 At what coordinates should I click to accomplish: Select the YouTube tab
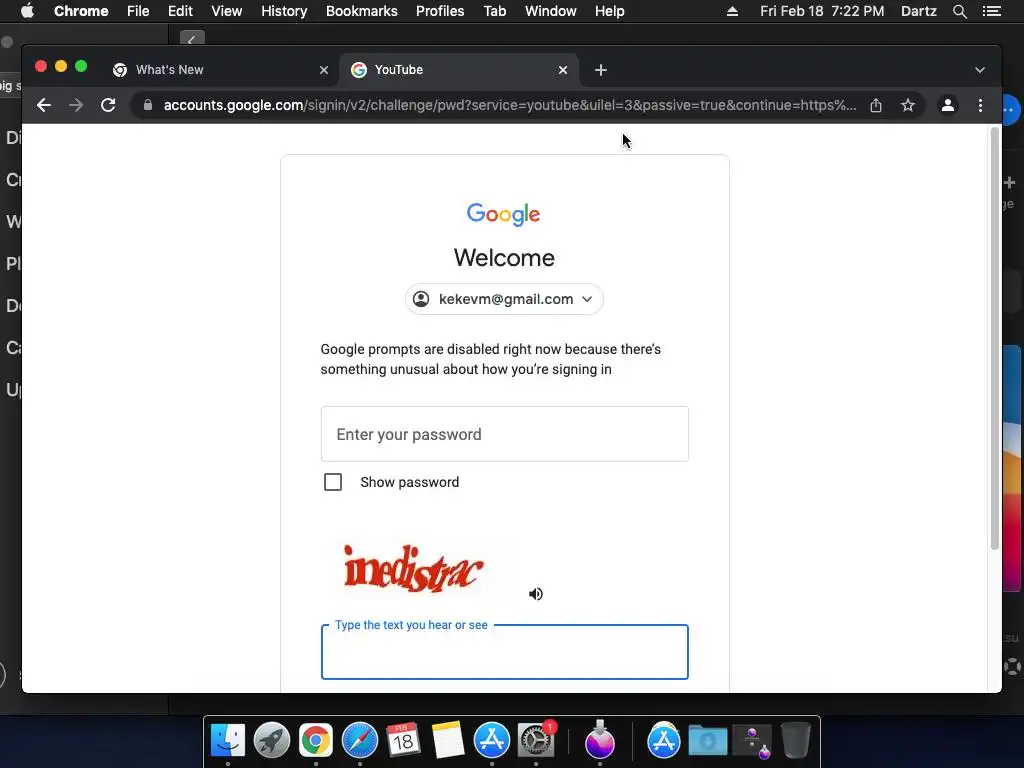coord(459,70)
